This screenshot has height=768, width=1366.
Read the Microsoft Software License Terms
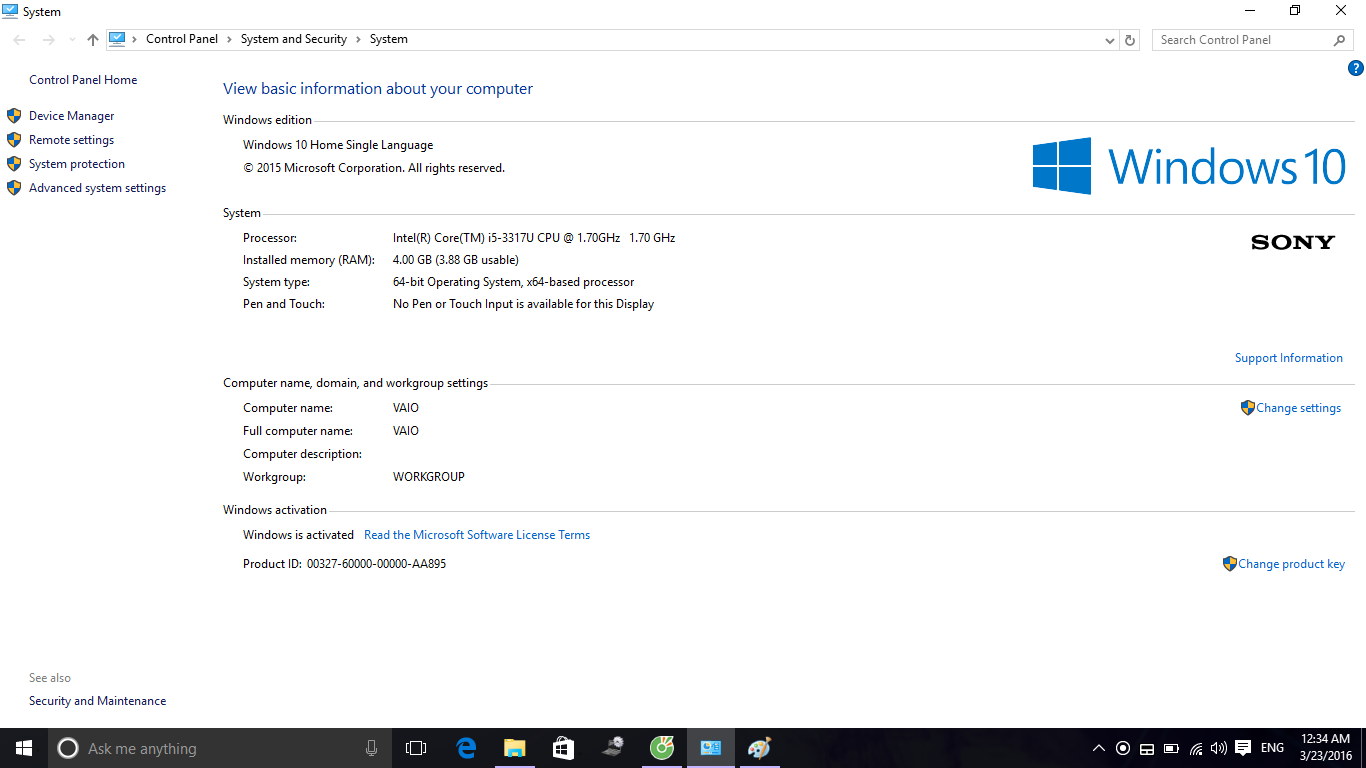(477, 535)
